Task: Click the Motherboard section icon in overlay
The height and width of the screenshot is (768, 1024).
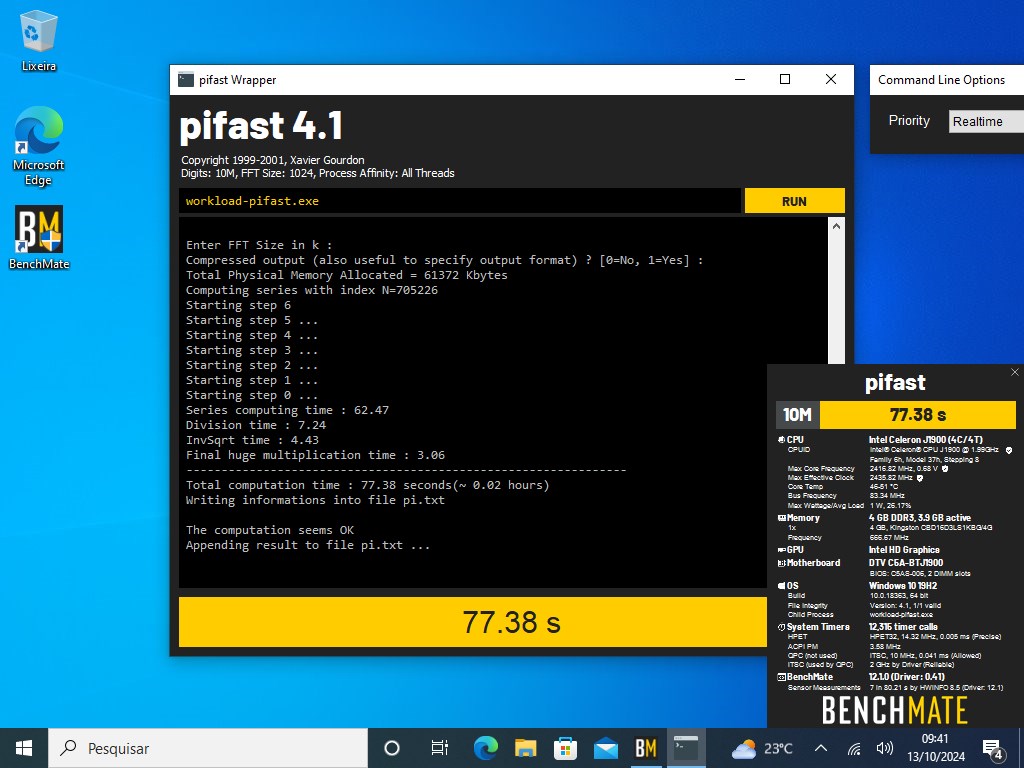Action: pos(781,563)
